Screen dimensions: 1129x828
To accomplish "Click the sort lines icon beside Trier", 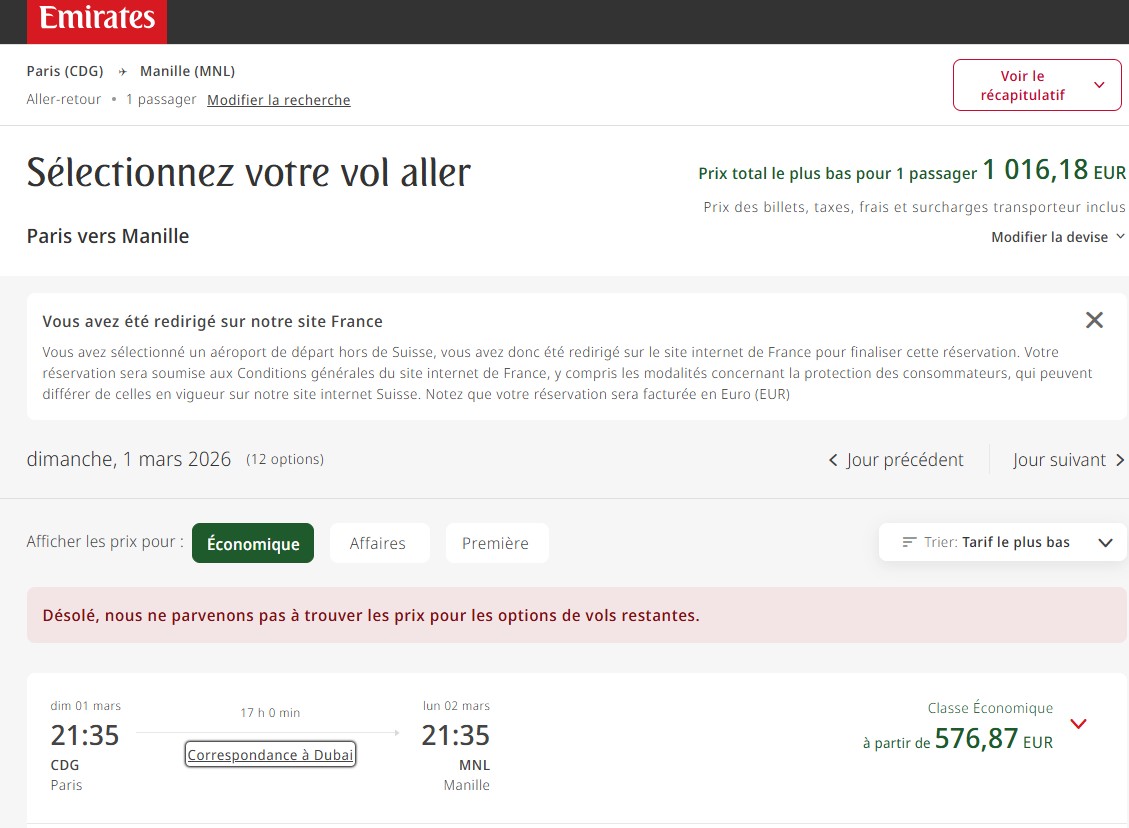I will [x=909, y=542].
